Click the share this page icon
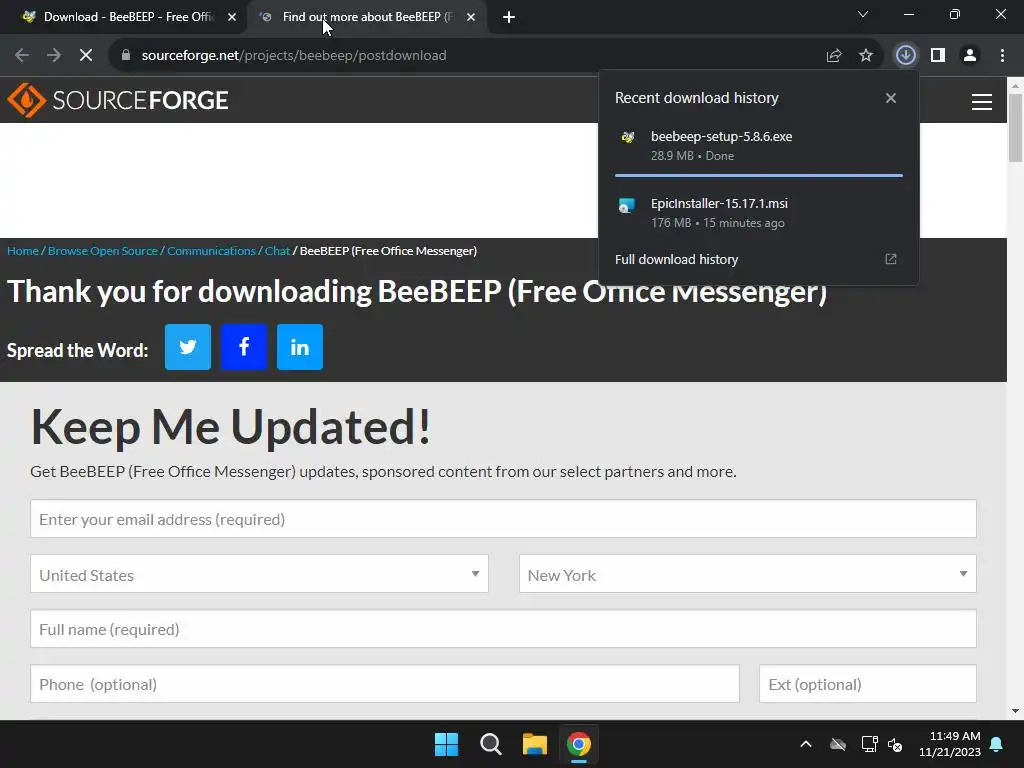 tap(834, 56)
